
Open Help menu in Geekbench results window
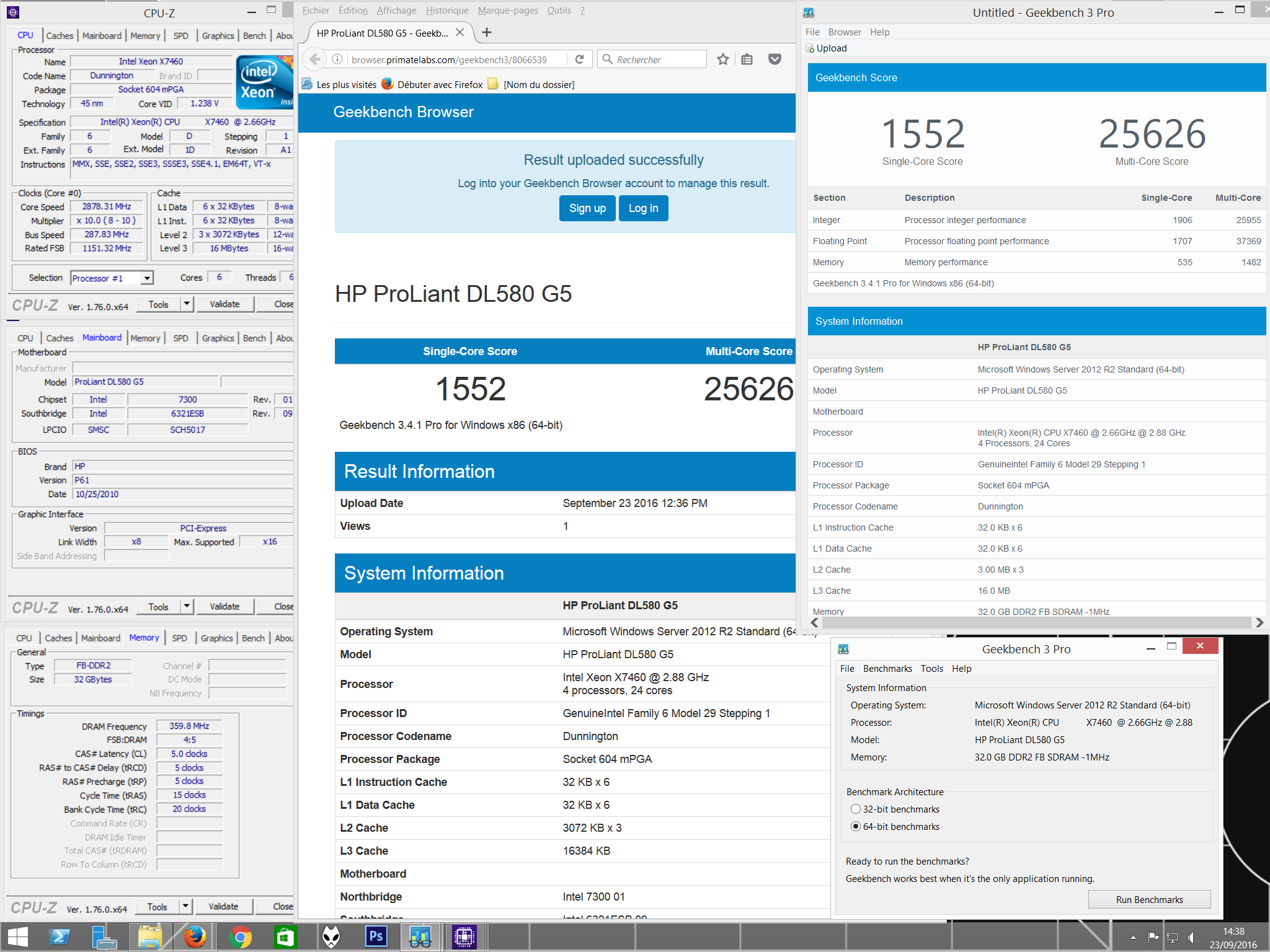pos(879,32)
